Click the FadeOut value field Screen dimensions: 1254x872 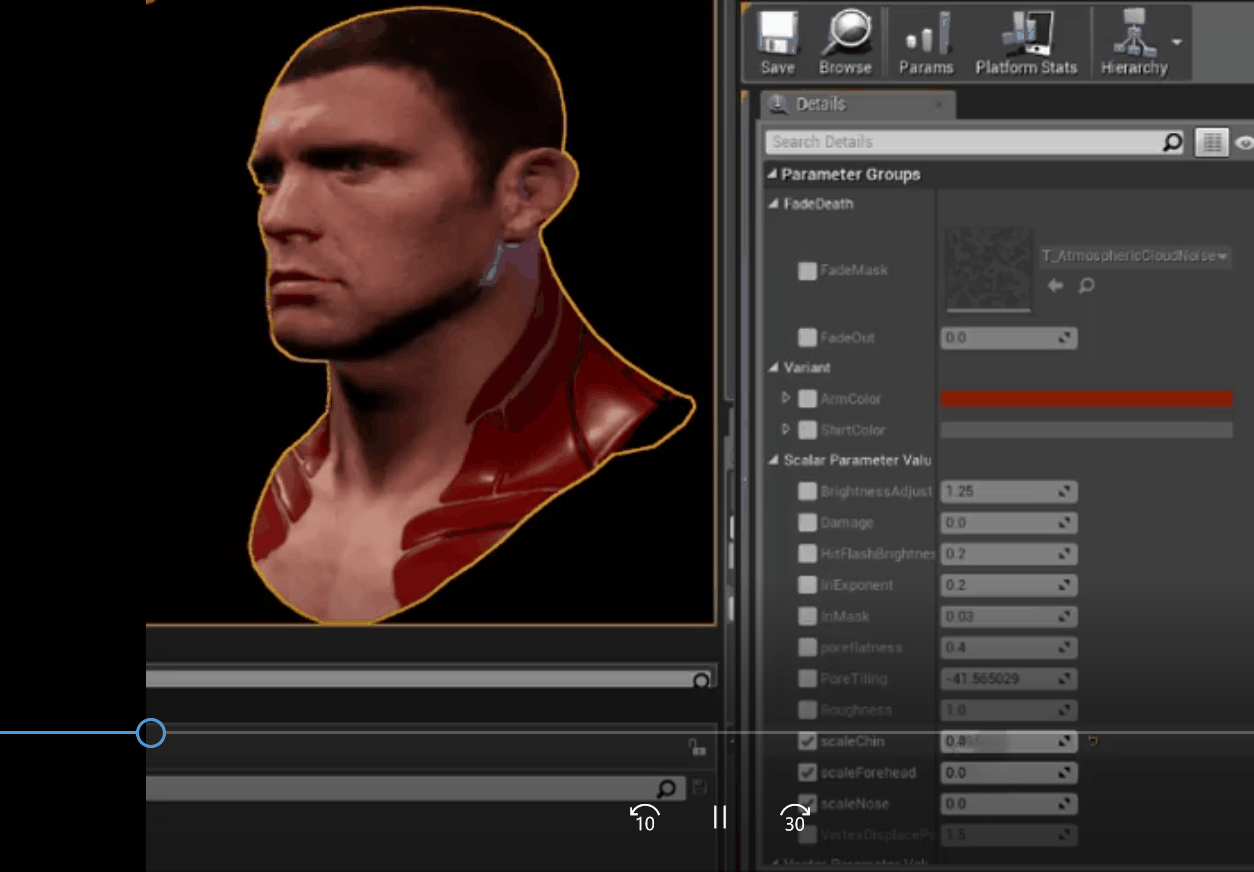coord(1008,338)
